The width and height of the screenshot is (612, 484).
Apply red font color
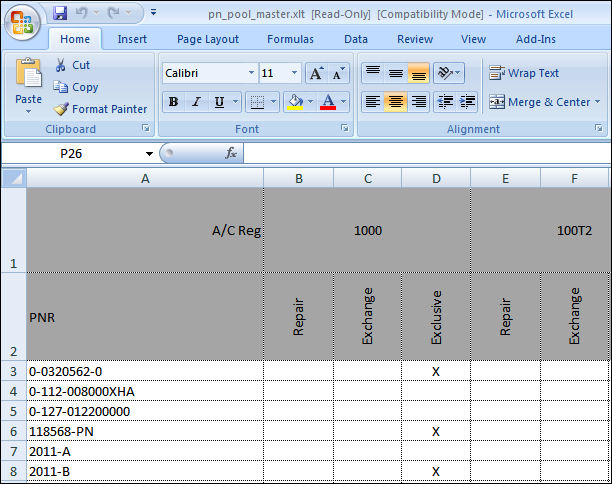[x=328, y=102]
